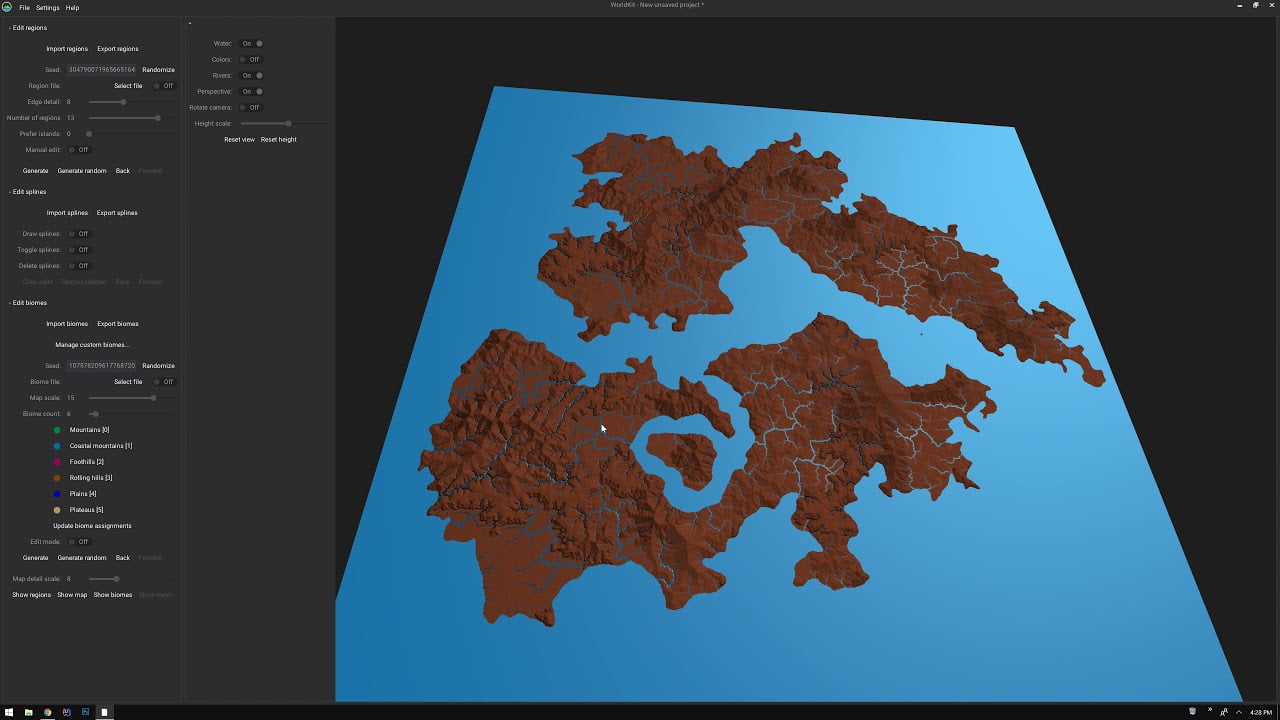Collapse the Edit biomes section
The image size is (1280, 720).
[x=28, y=303]
